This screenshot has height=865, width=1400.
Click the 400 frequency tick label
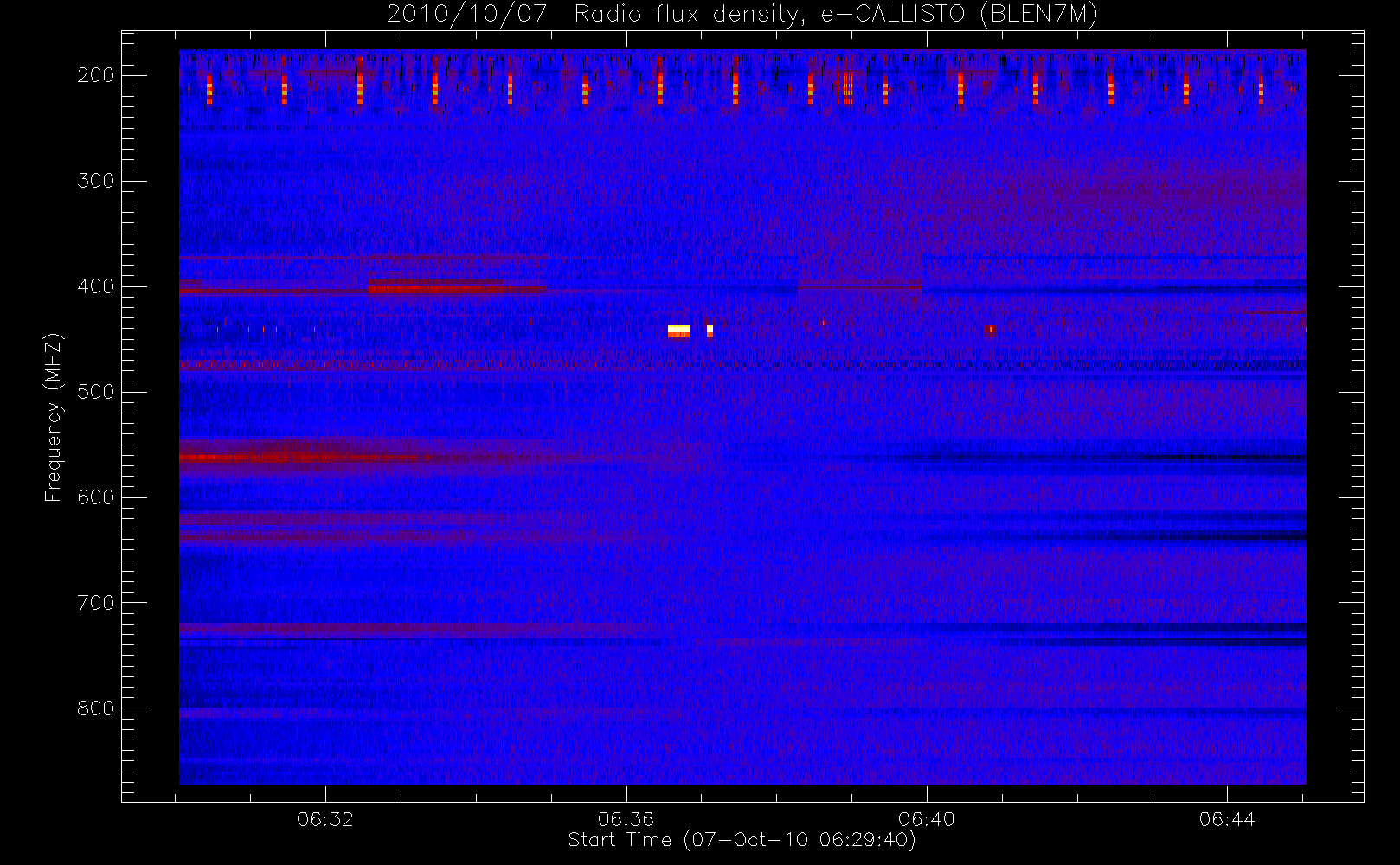pos(96,286)
